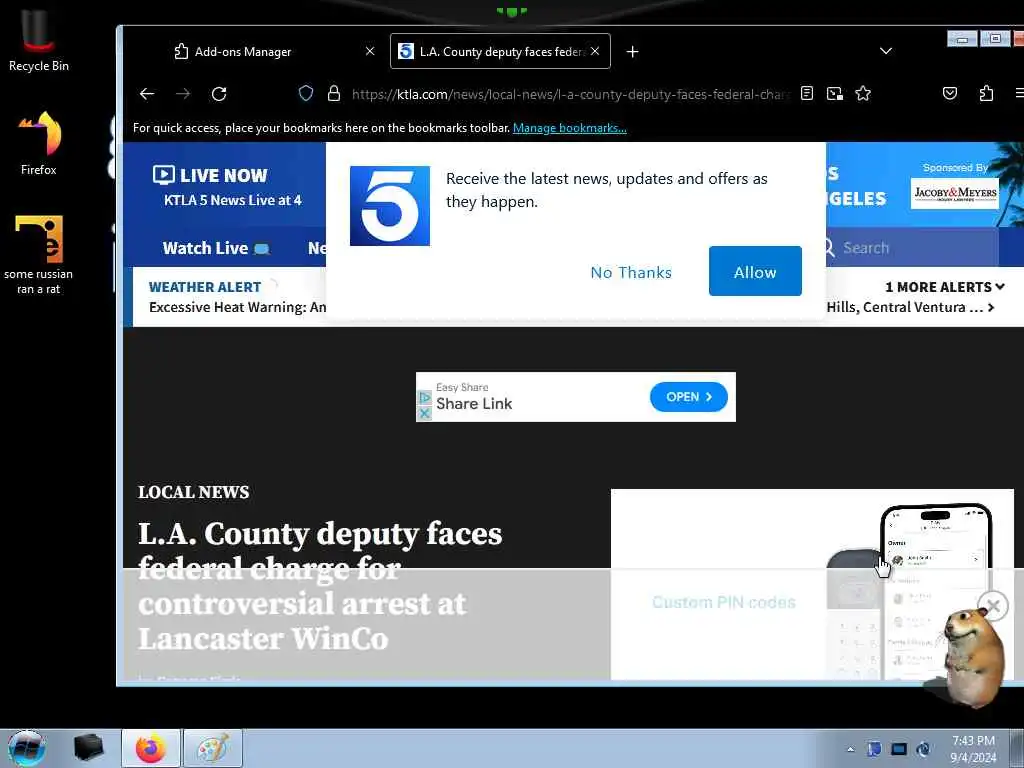Click OPEN on the Easy Share ad
1024x768 pixels.
coord(688,397)
